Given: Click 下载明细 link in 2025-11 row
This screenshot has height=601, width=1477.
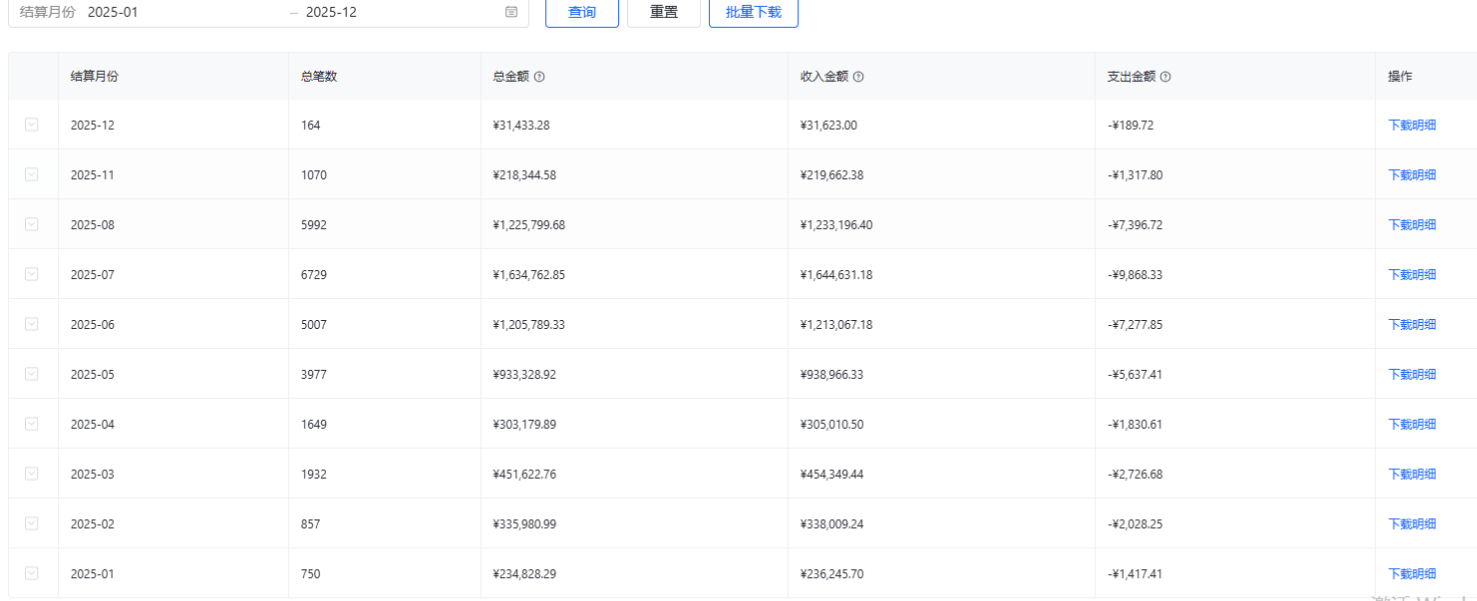Looking at the screenshot, I should (x=1412, y=175).
